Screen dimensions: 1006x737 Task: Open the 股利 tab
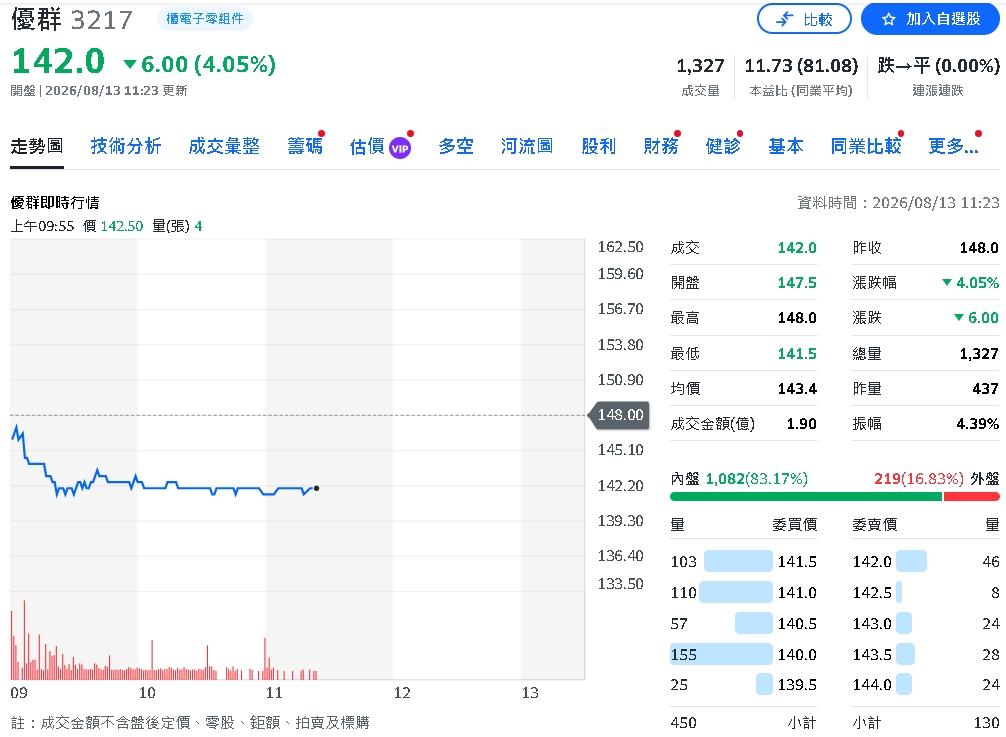tap(599, 146)
